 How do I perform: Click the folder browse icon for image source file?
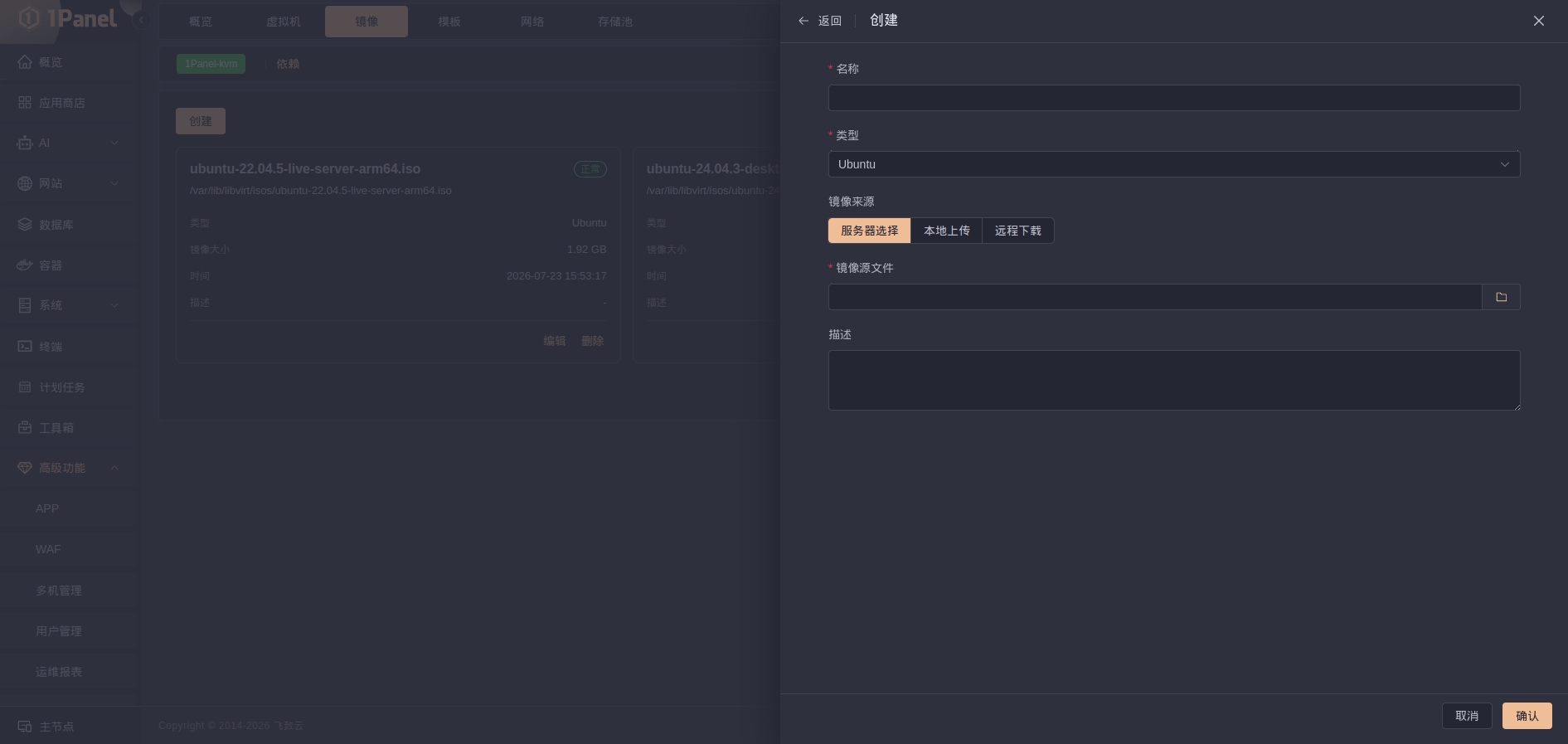tap(1501, 297)
